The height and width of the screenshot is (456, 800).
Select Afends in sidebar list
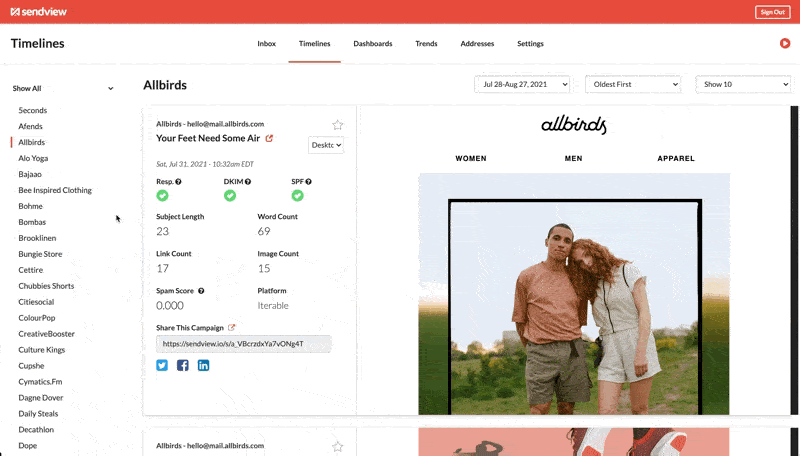point(31,126)
